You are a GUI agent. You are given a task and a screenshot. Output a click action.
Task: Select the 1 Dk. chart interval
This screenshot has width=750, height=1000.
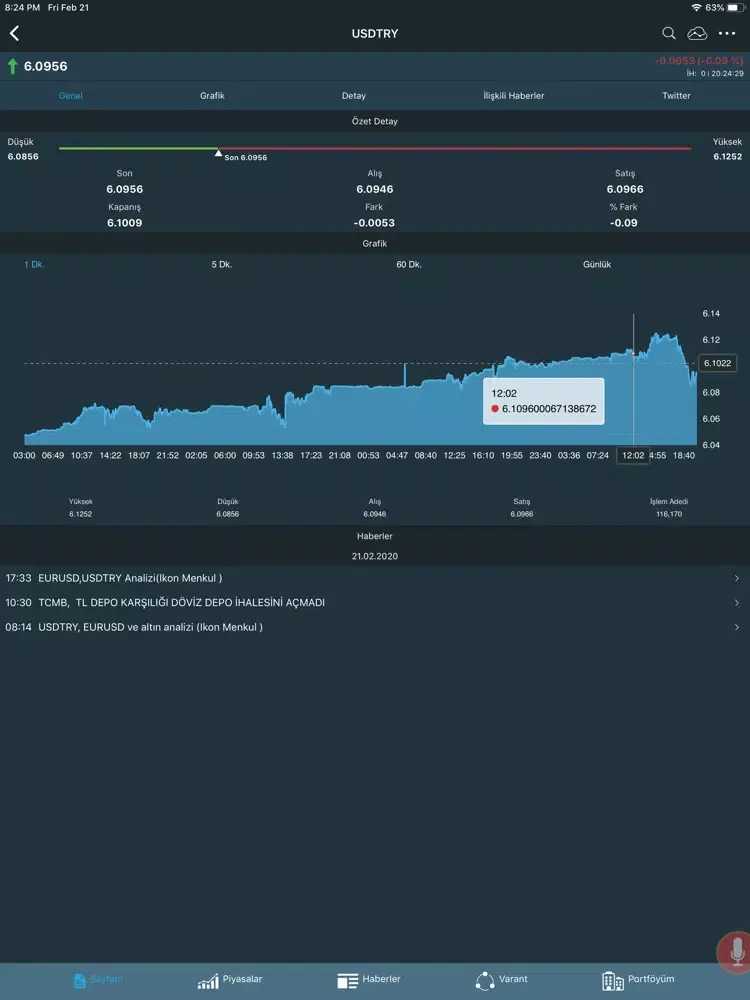click(x=34, y=264)
